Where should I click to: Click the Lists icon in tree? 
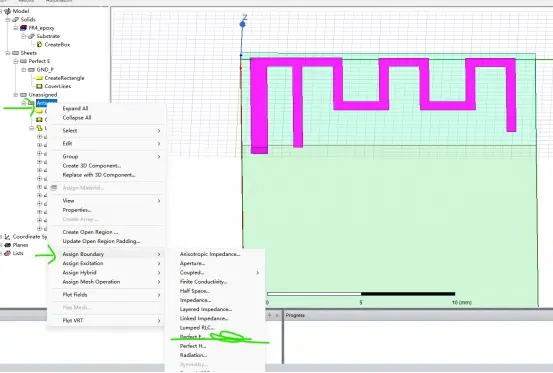(x=7, y=253)
